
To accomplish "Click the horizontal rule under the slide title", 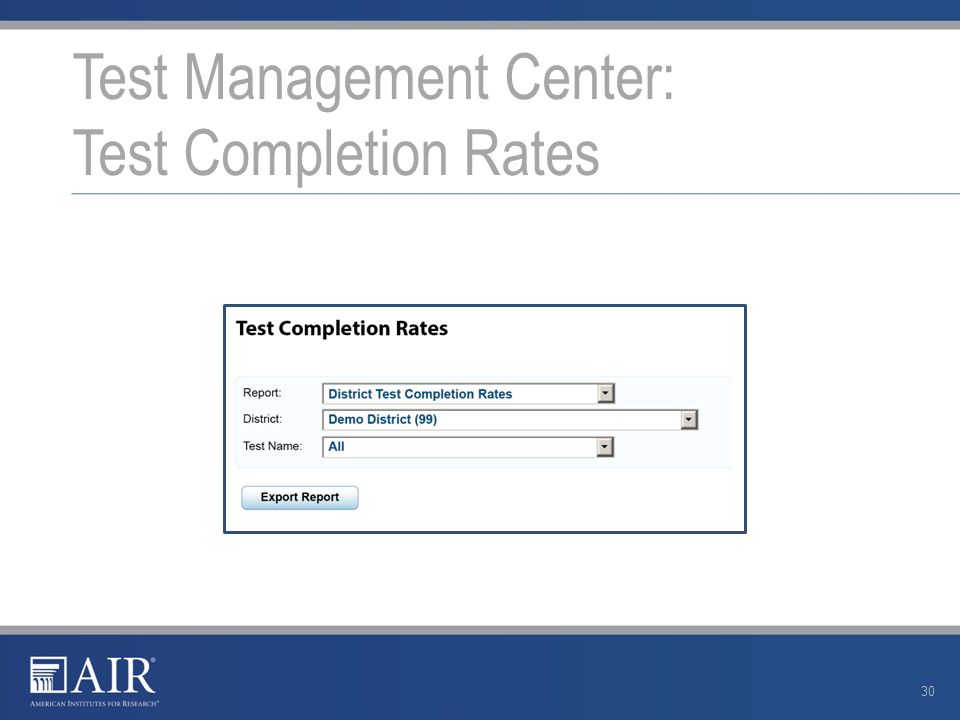I will [x=516, y=193].
